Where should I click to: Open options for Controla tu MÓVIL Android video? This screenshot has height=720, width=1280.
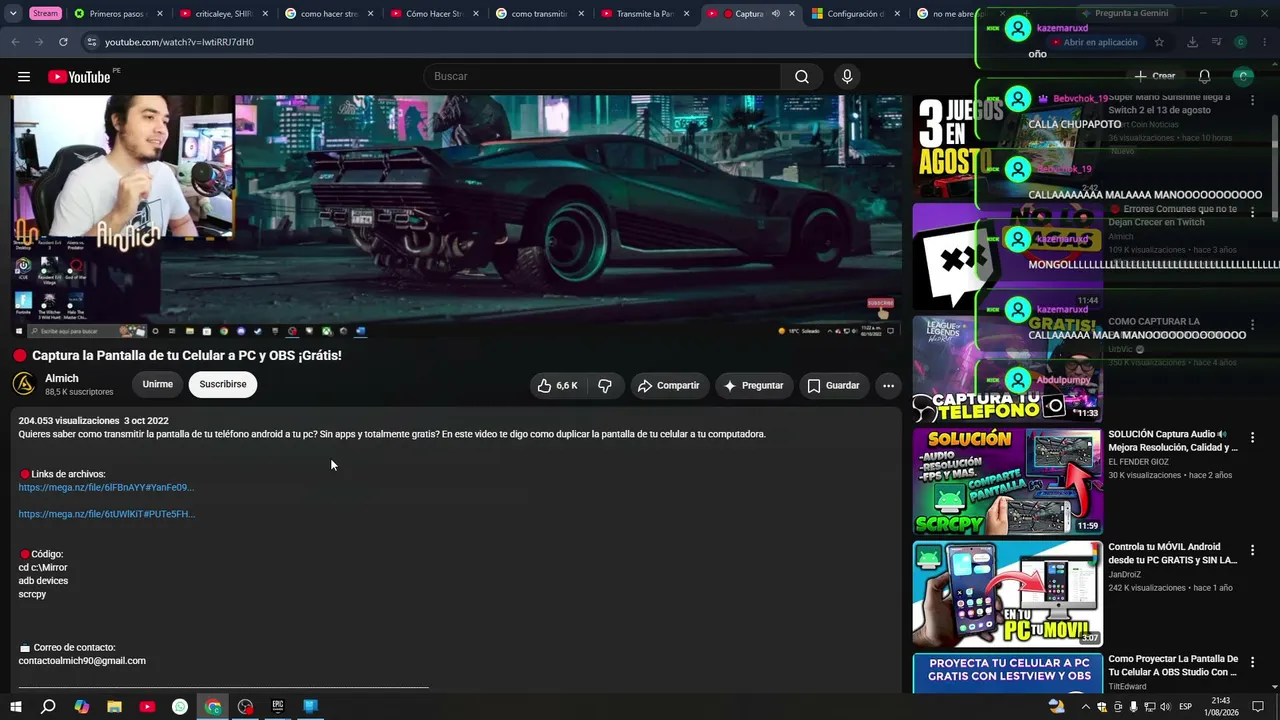coord(1252,551)
